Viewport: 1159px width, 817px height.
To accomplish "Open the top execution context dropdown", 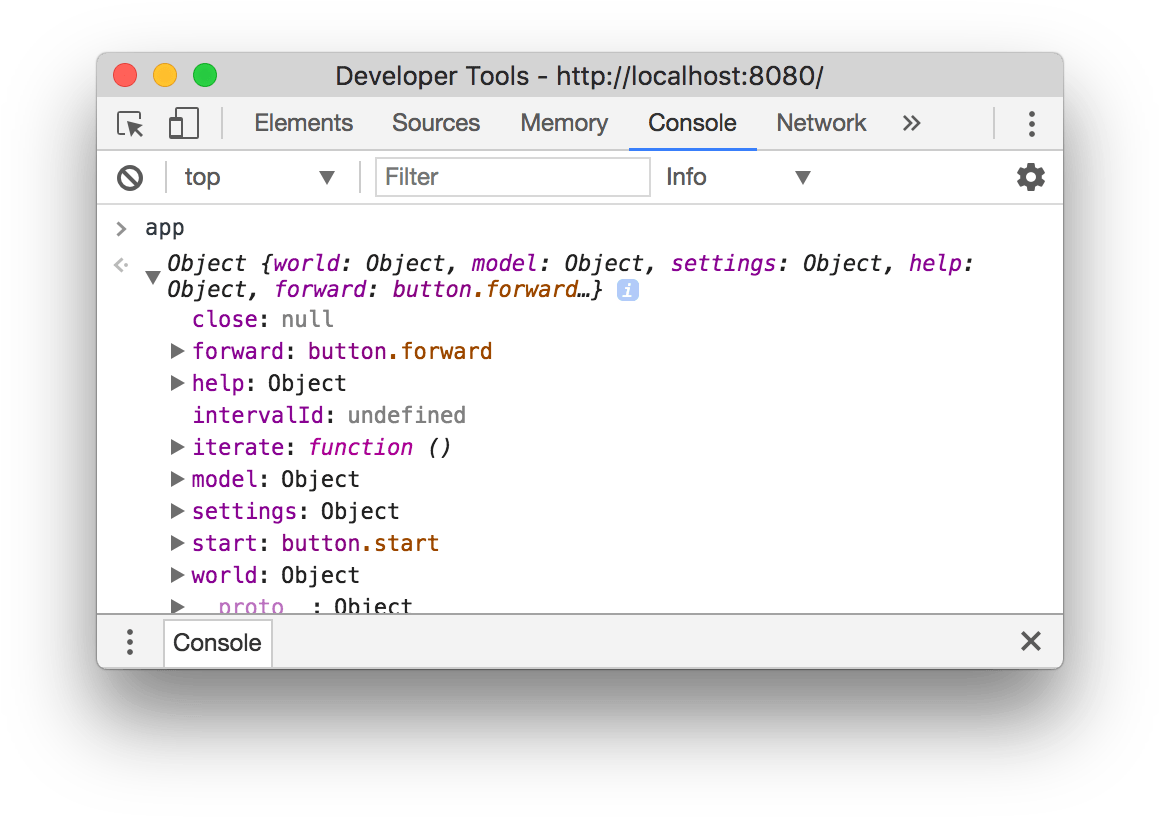I will click(x=259, y=178).
